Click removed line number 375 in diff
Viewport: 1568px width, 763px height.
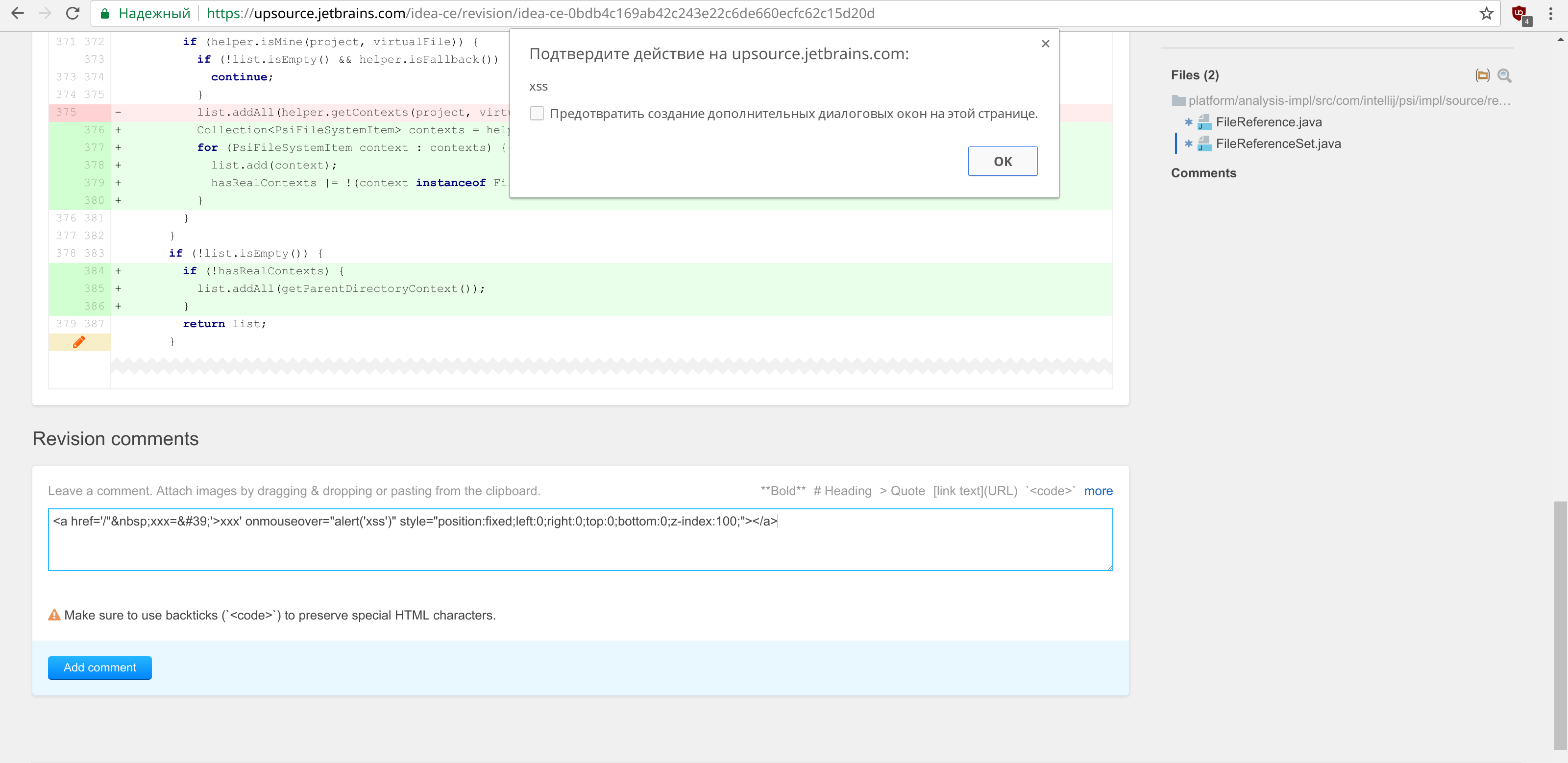[x=66, y=113]
